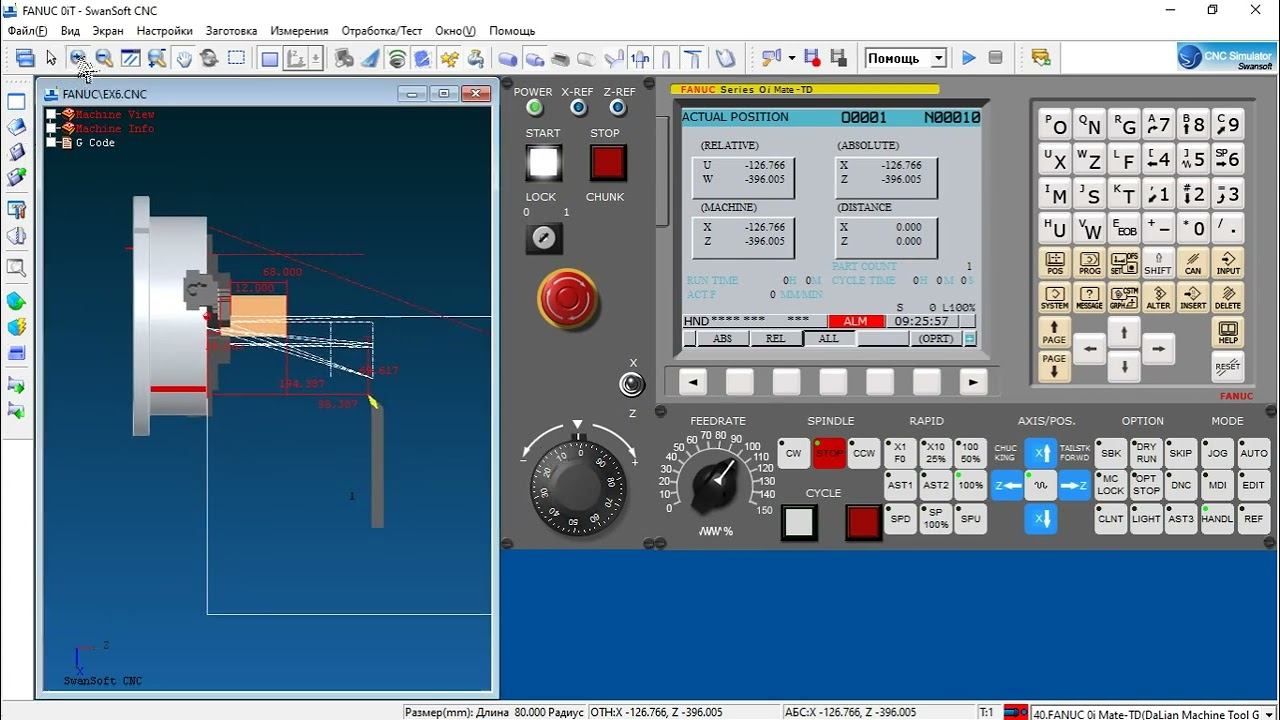The height and width of the screenshot is (720, 1280).
Task: Toggle the SKIP block option
Action: point(1181,453)
